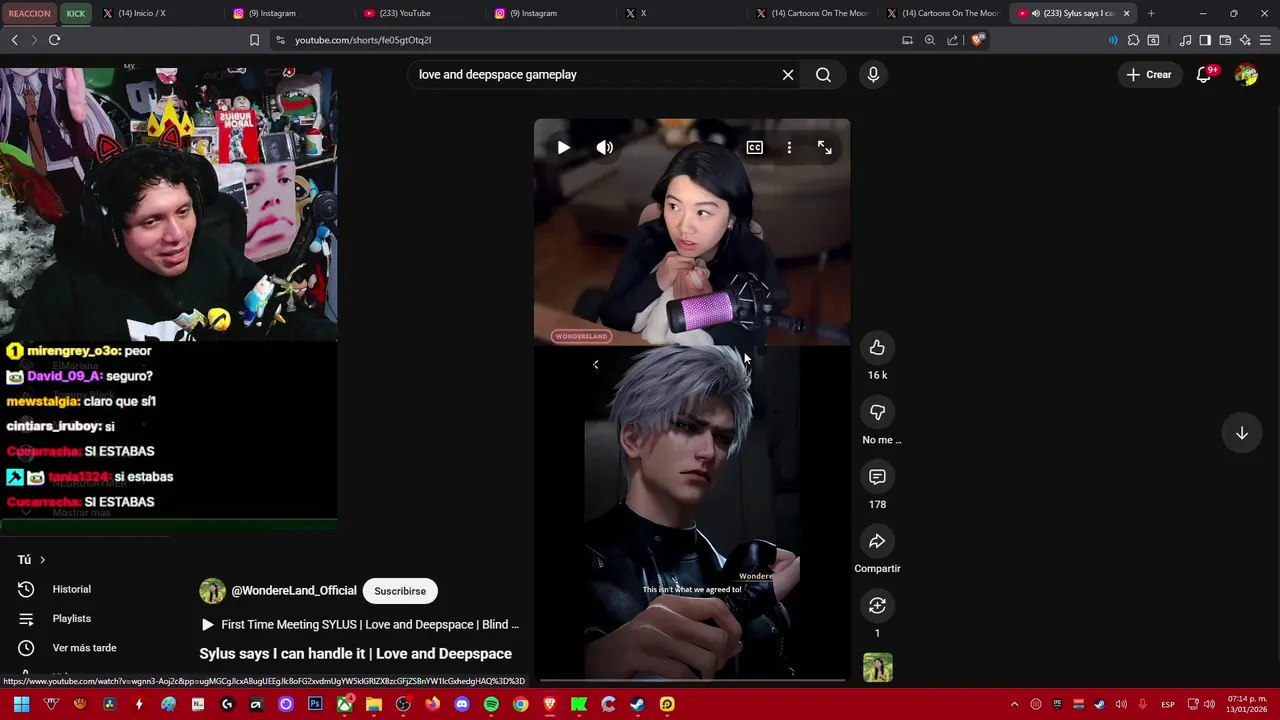Clear the search box with the X
1280x720 pixels.
click(x=788, y=75)
